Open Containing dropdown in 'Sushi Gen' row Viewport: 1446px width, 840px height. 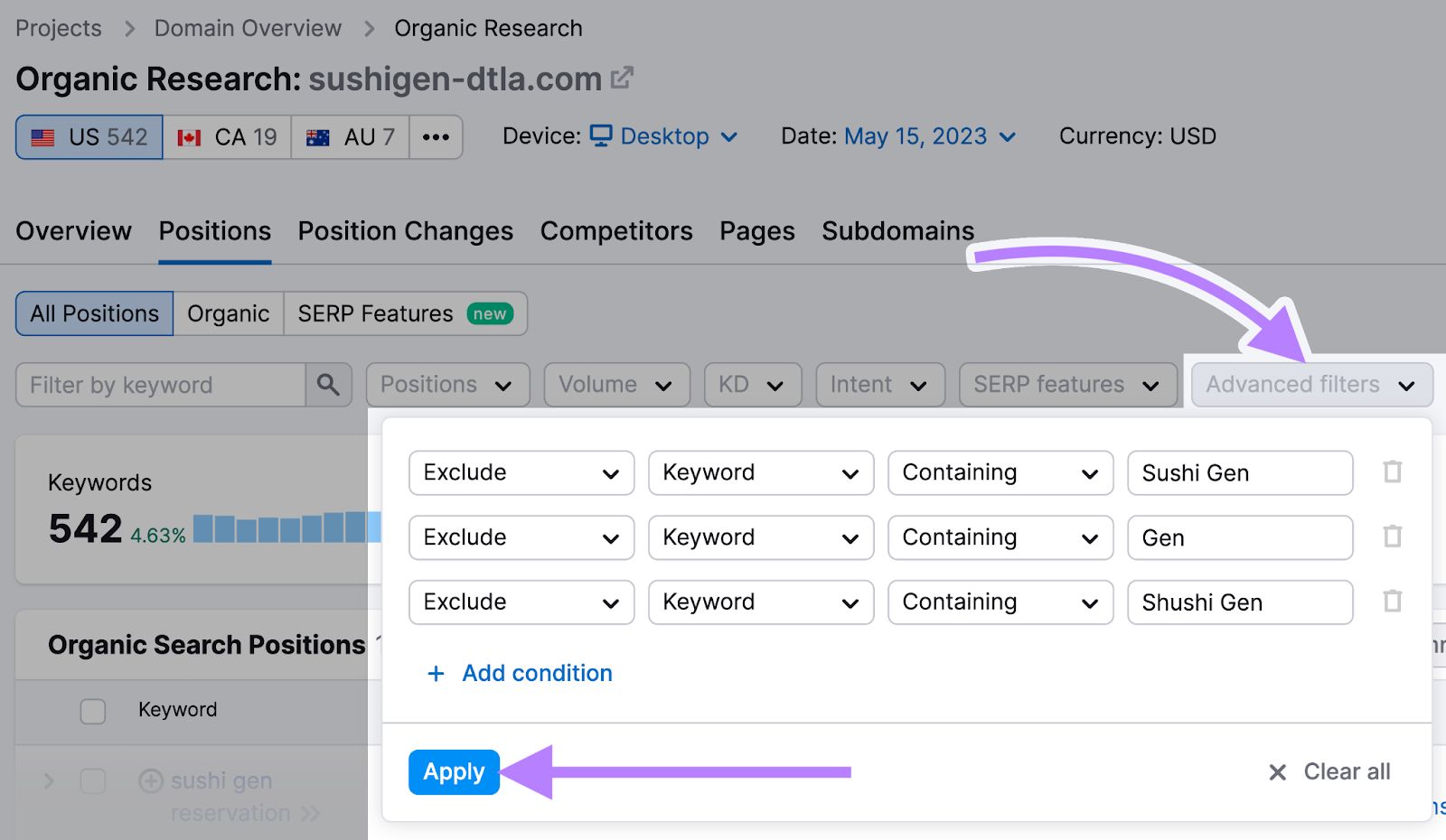click(x=1000, y=472)
